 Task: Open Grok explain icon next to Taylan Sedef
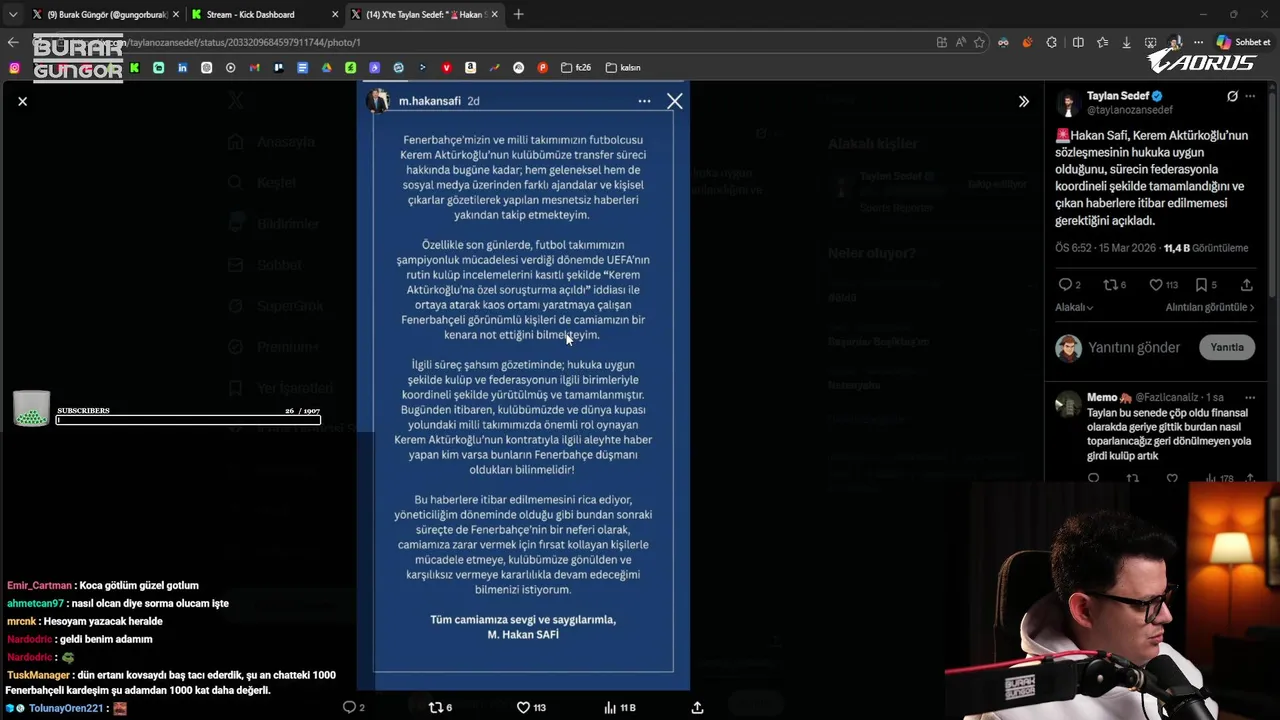click(x=1232, y=96)
